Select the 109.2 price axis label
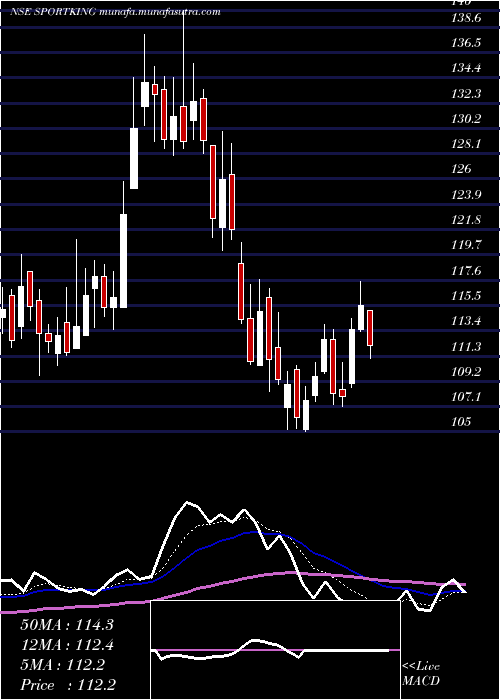 click(x=466, y=371)
